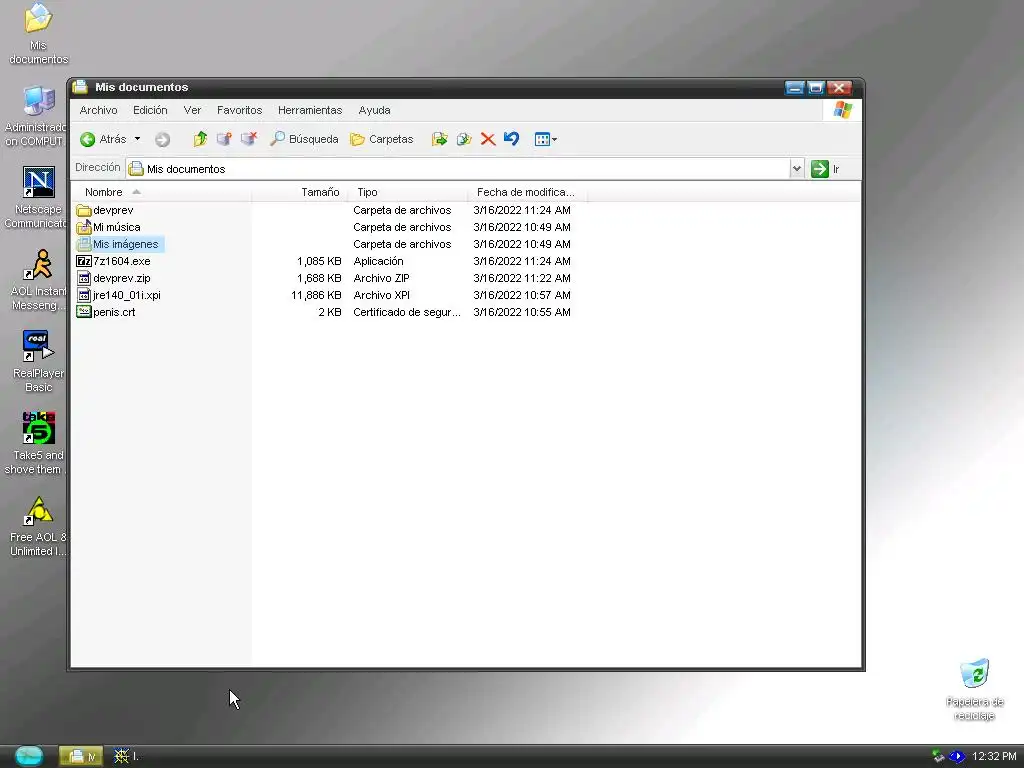The image size is (1024, 768).
Task: Click the Copy To folder icon
Action: (464, 138)
